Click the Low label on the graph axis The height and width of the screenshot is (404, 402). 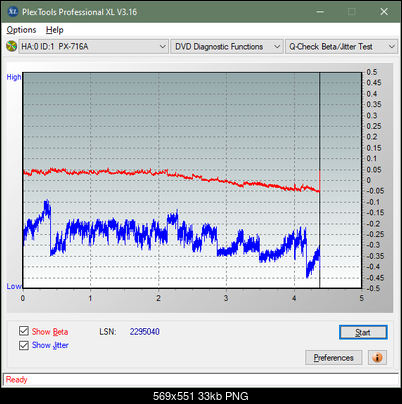point(14,286)
